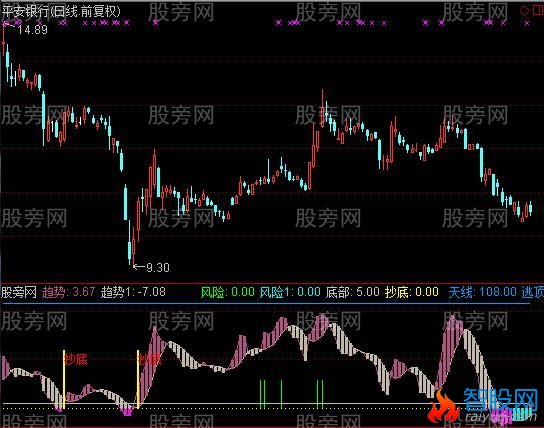This screenshot has width=544, height=428.
Task: Click the 风险1: 0.00 indicator label
Action: 290,292
